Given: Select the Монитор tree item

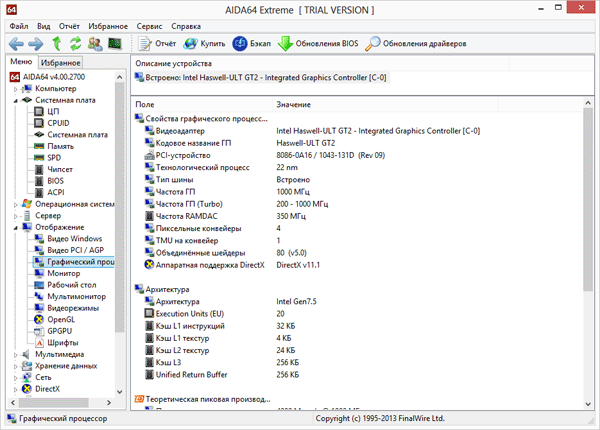Looking at the screenshot, I should (57, 274).
